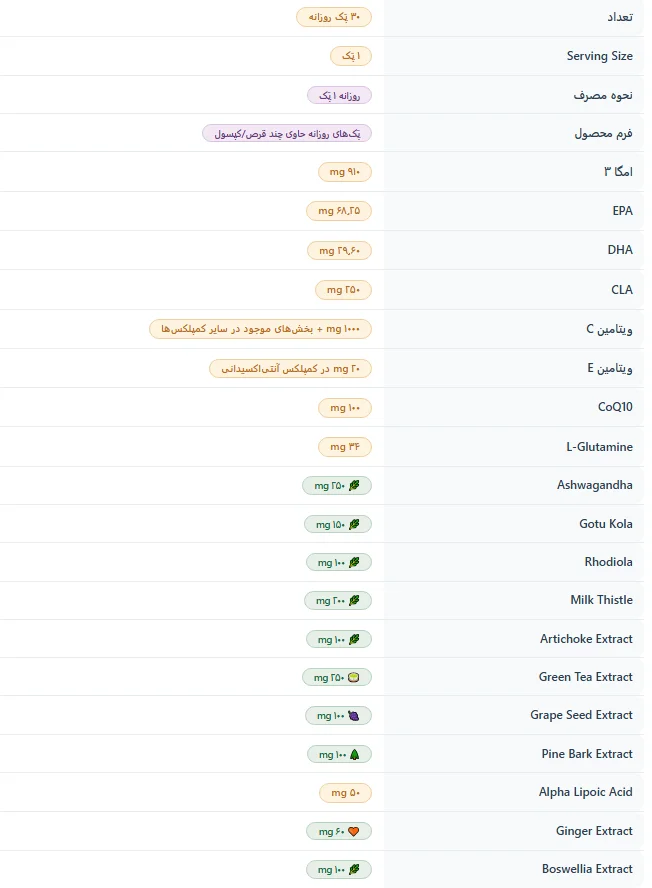Click the leaf icon in Rhodiola row
This screenshot has height=888, width=652.
[354, 562]
